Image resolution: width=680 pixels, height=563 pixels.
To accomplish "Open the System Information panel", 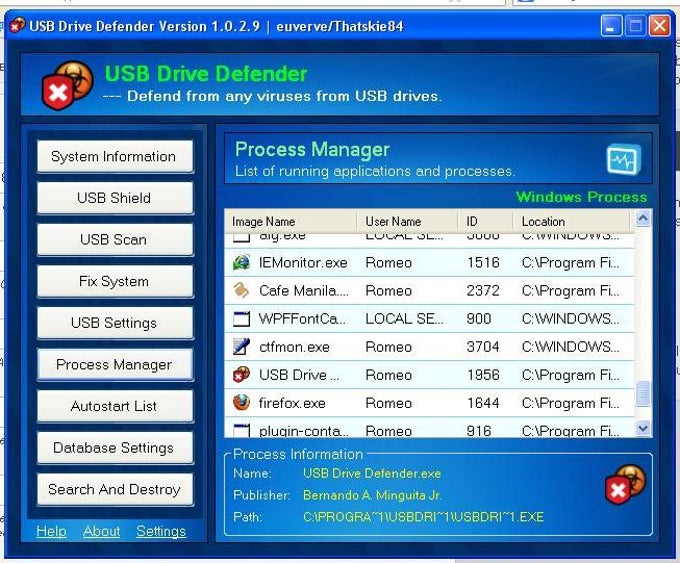I will [x=115, y=157].
